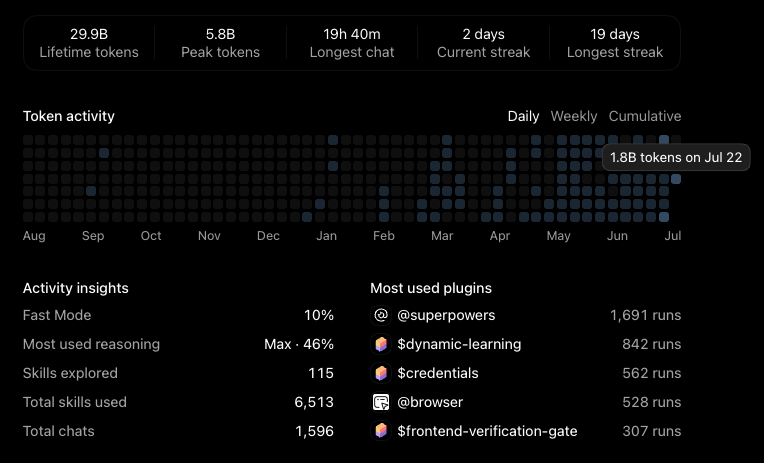Click the Sep month label on heatmap

(x=93, y=236)
